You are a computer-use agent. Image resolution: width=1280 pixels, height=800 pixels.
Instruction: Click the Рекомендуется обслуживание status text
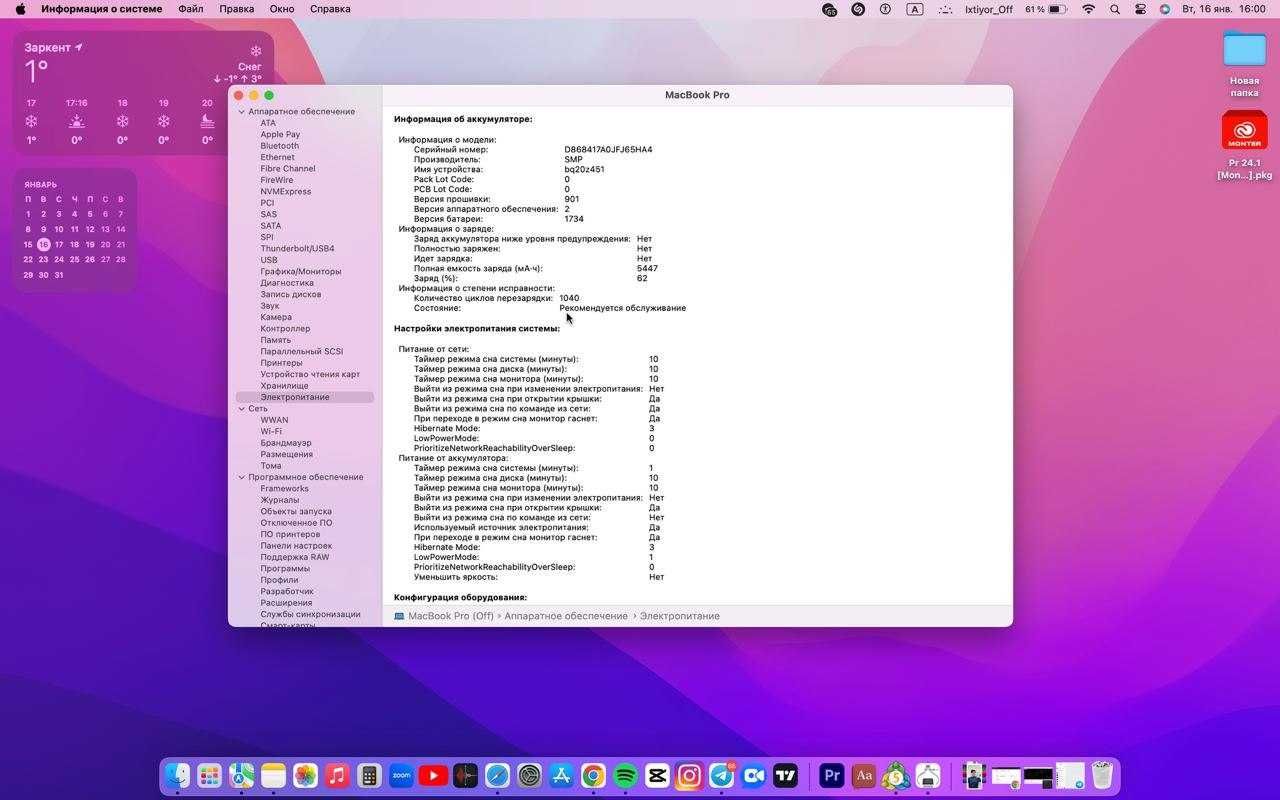pos(623,308)
